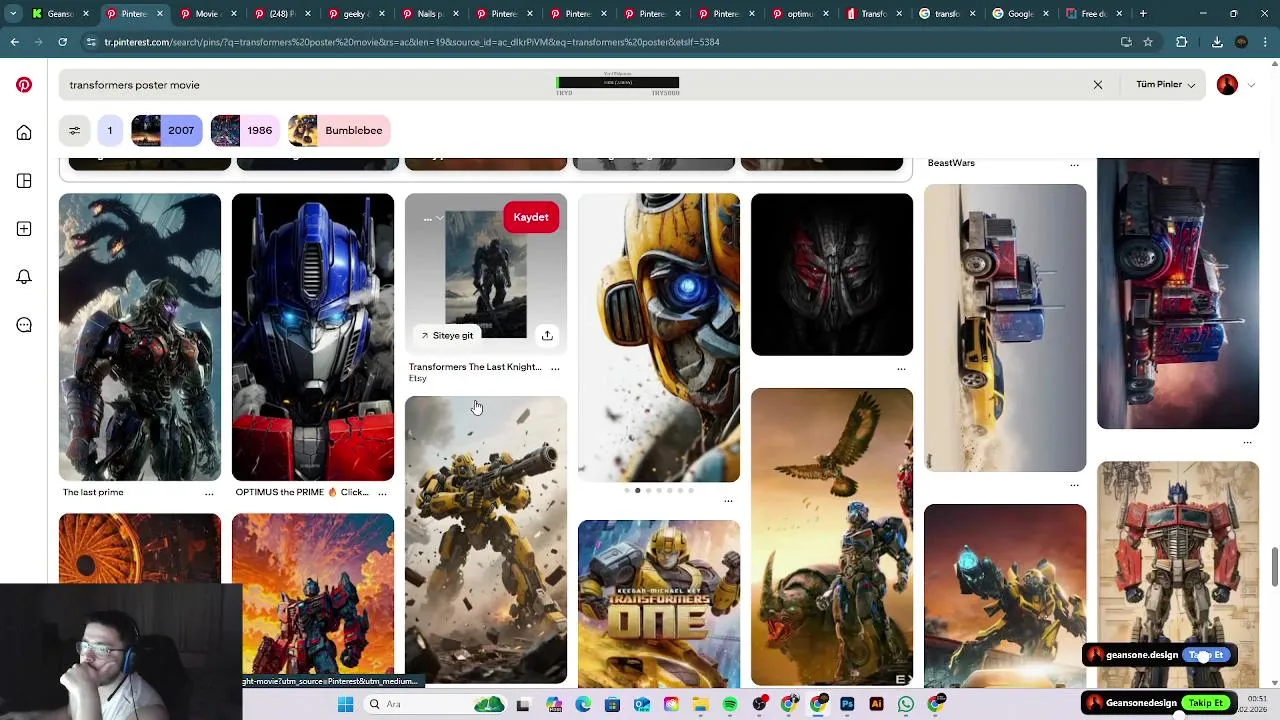Image resolution: width=1280 pixels, height=720 pixels.
Task: Open the Transformers The Last Knight pin title
Action: [475, 367]
